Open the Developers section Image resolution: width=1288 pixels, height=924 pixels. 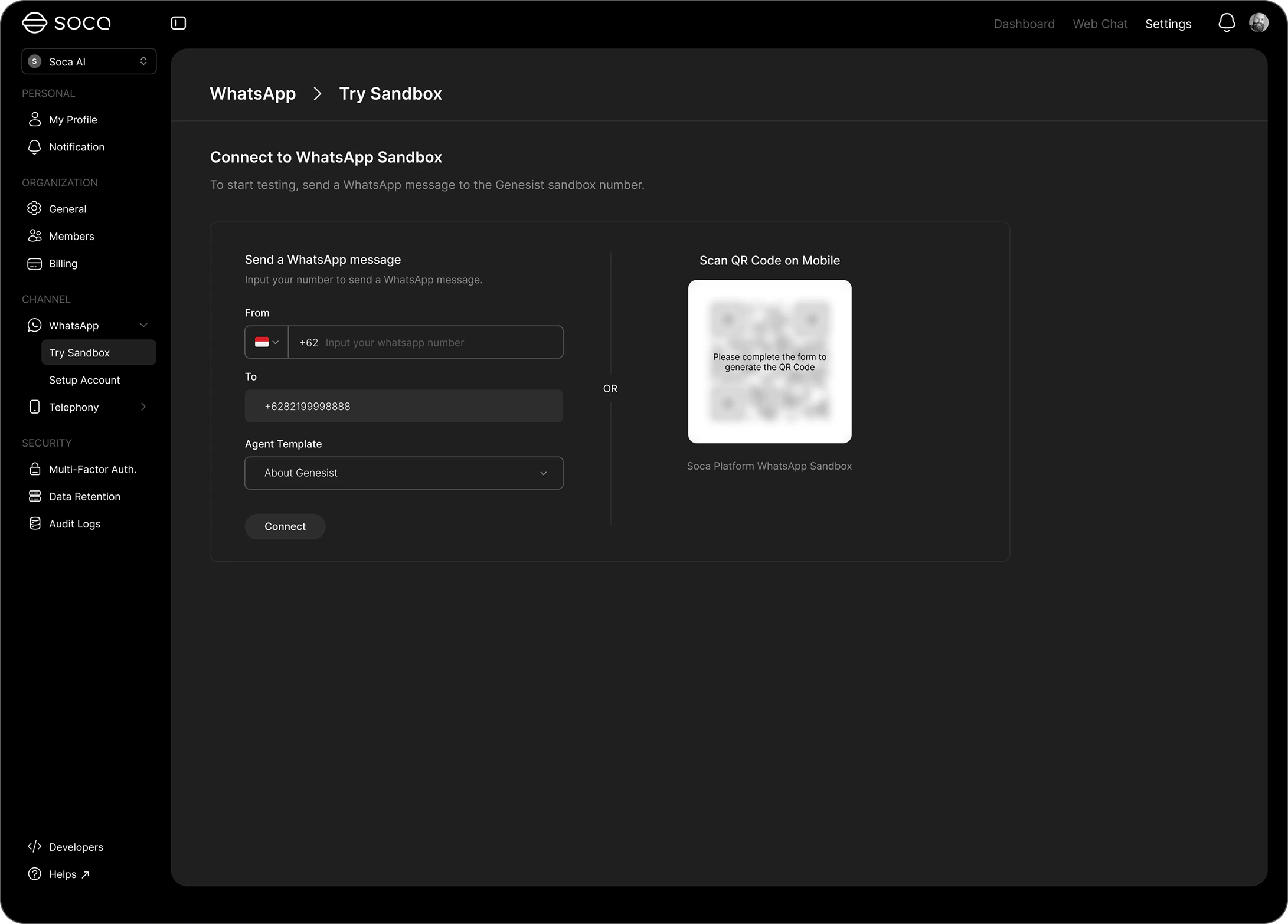pyautogui.click(x=76, y=847)
